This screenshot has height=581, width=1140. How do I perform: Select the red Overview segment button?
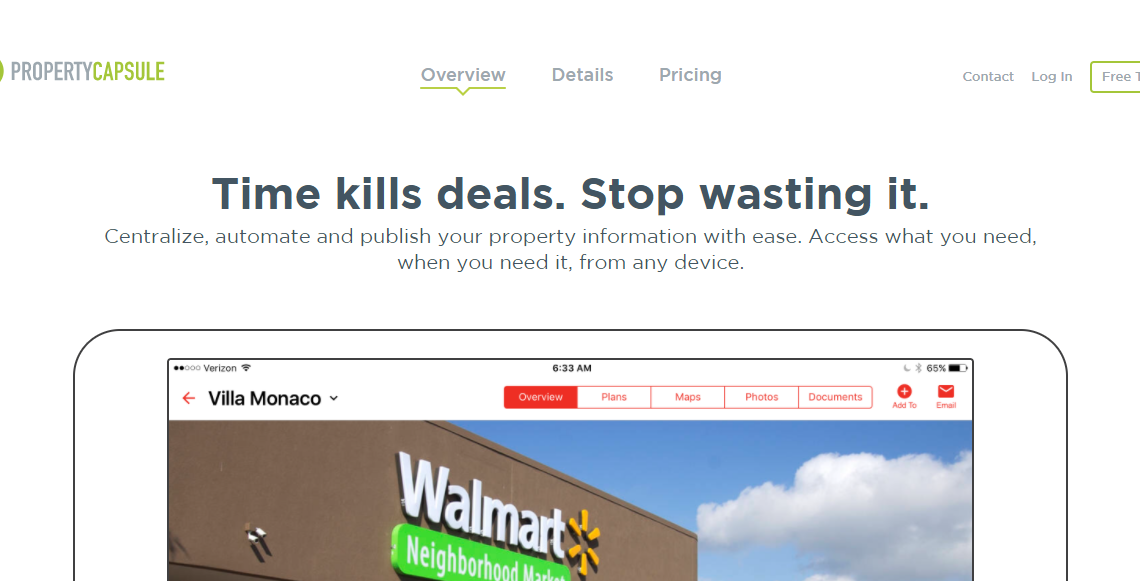coord(540,397)
